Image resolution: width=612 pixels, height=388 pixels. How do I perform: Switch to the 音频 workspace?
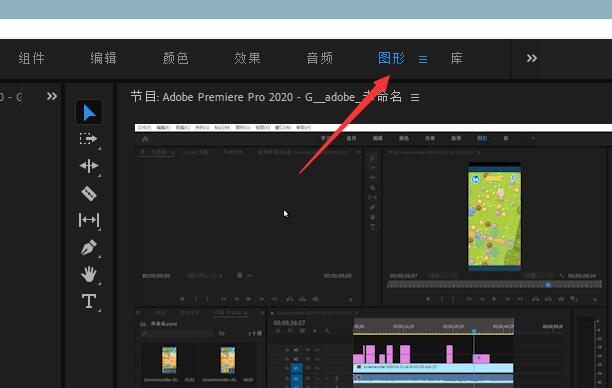(x=320, y=58)
